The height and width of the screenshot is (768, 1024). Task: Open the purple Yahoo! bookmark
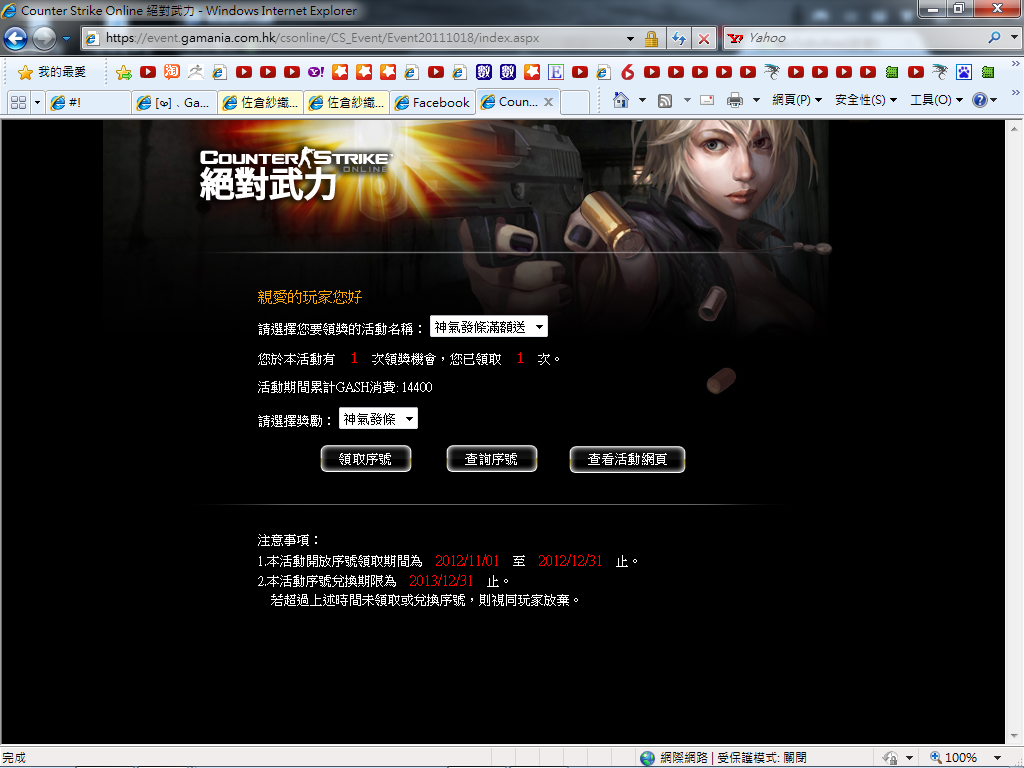(315, 72)
